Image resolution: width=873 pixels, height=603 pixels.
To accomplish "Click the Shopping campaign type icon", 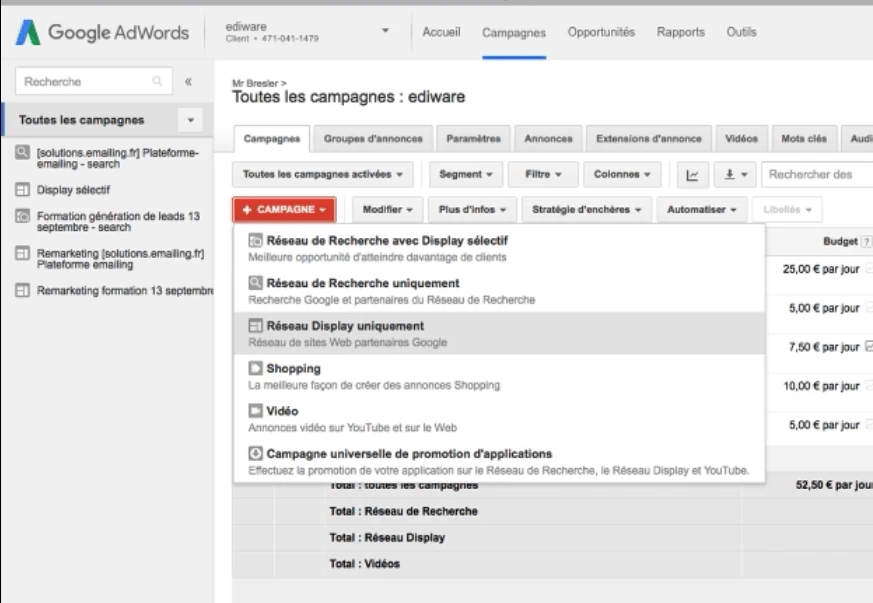I will pos(255,369).
